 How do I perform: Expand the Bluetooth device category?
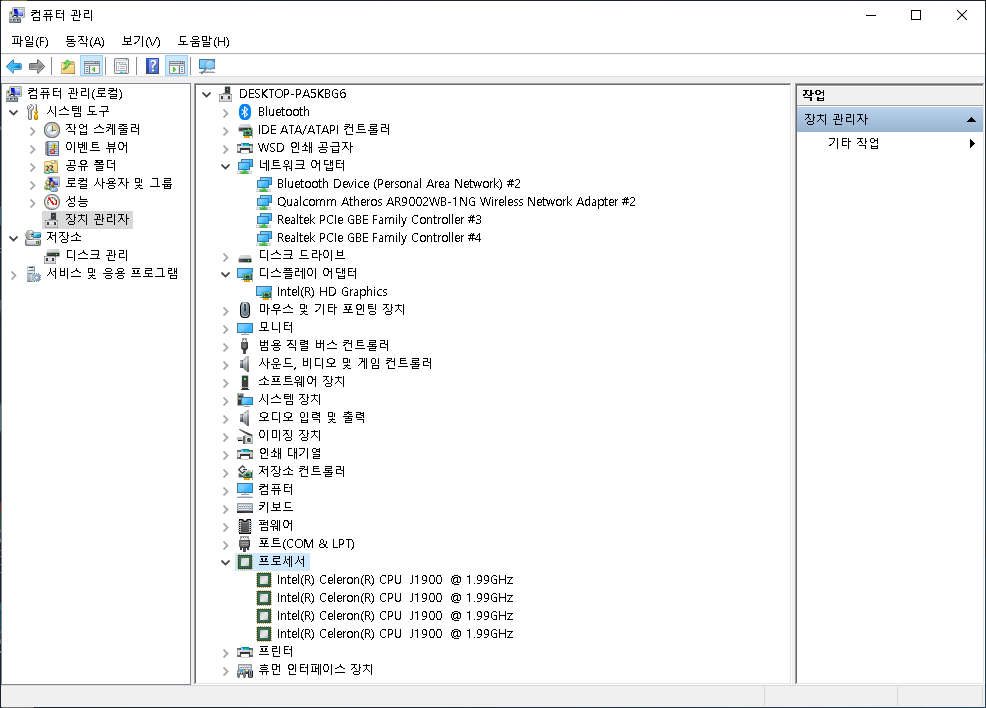pyautogui.click(x=224, y=111)
